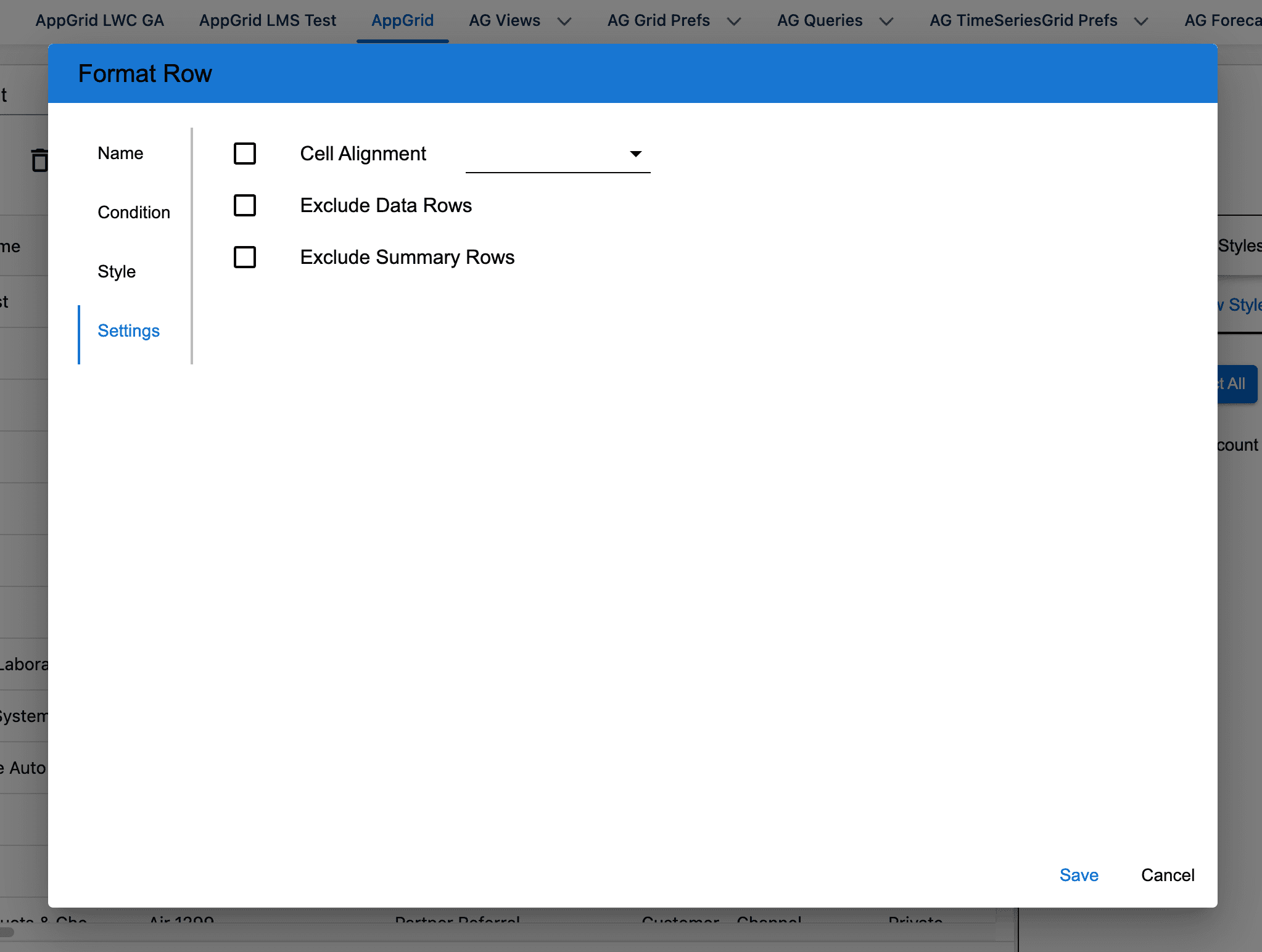Viewport: 1262px width, 952px height.
Task: Switch to the Name section
Action: click(120, 153)
